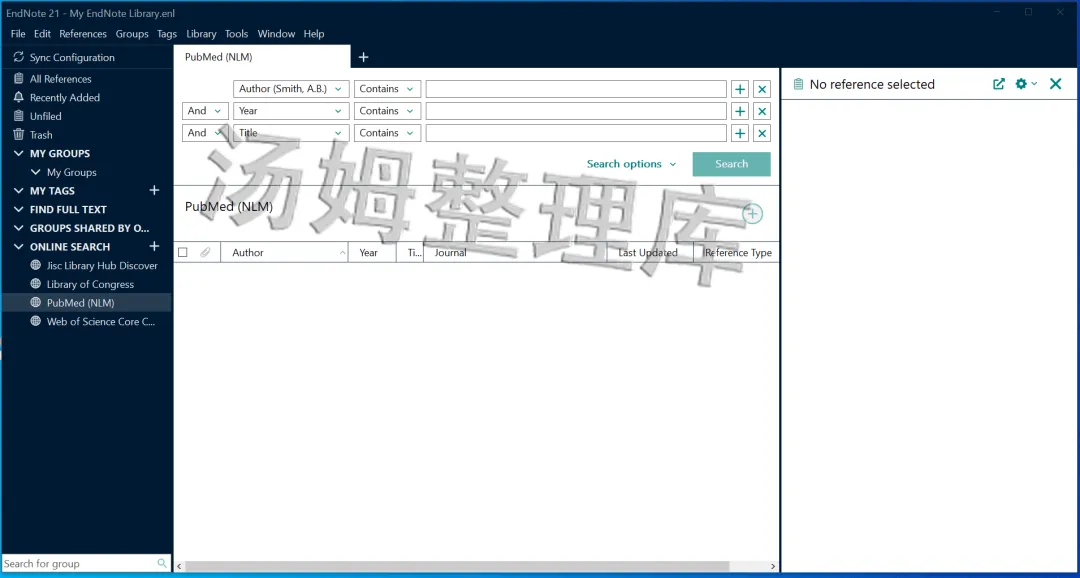
Task: Click the Author search text field
Action: 576,89
